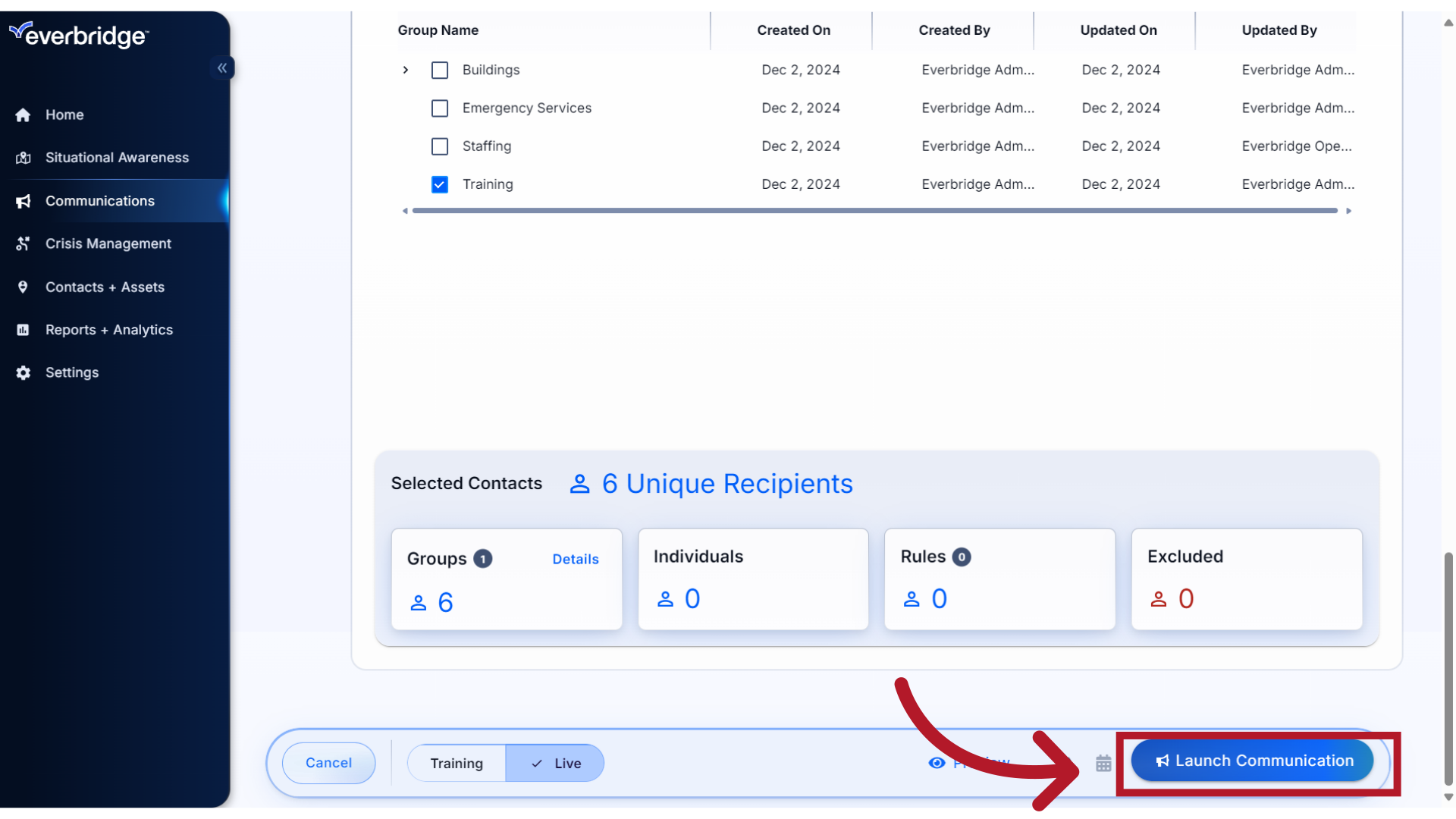Collapse the navigation sidebar
This screenshot has height=819, width=1456.
[222, 67]
